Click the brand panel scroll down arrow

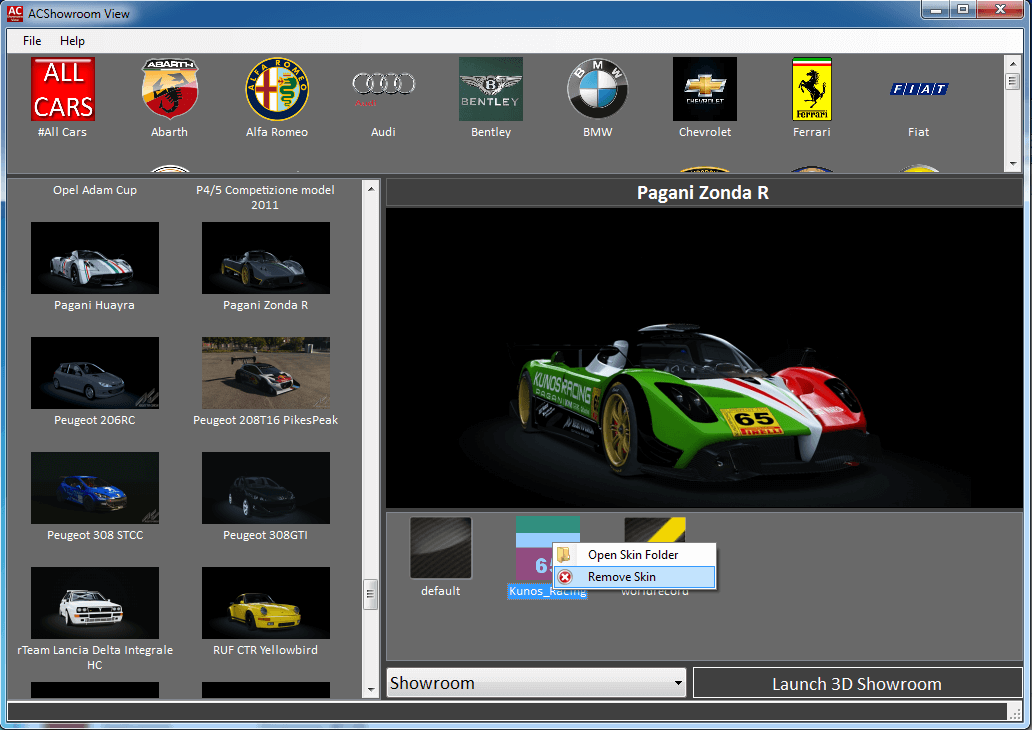click(x=1013, y=163)
